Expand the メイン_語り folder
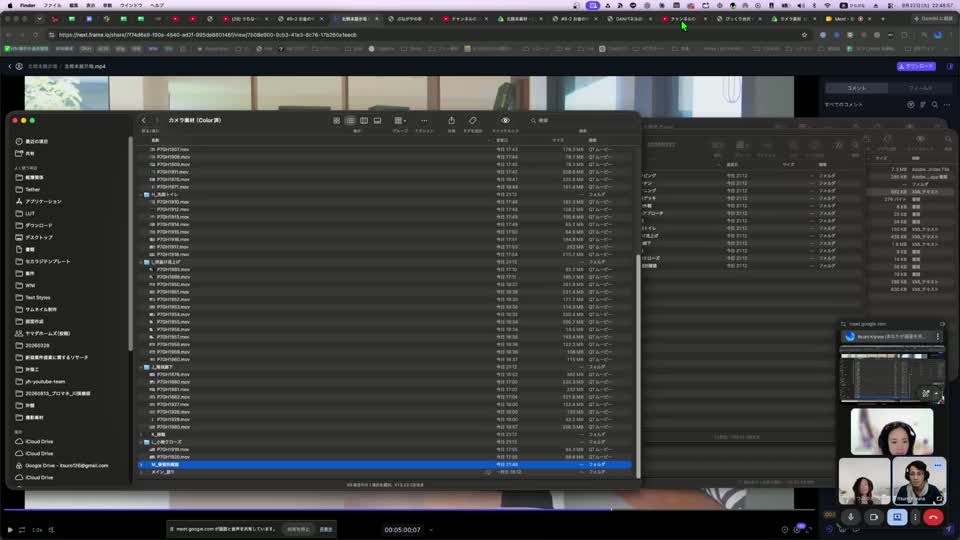Viewport: 960px width, 540px height. 141,472
